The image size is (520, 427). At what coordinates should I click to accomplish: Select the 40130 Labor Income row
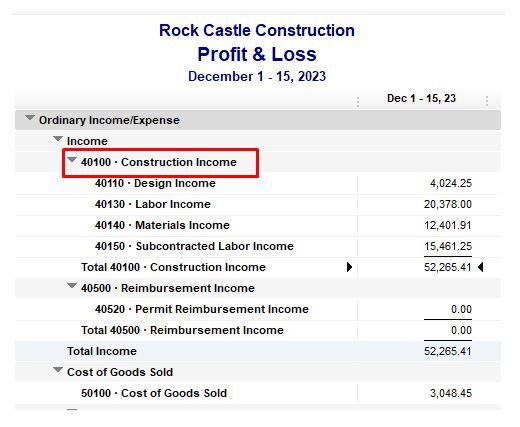point(257,204)
